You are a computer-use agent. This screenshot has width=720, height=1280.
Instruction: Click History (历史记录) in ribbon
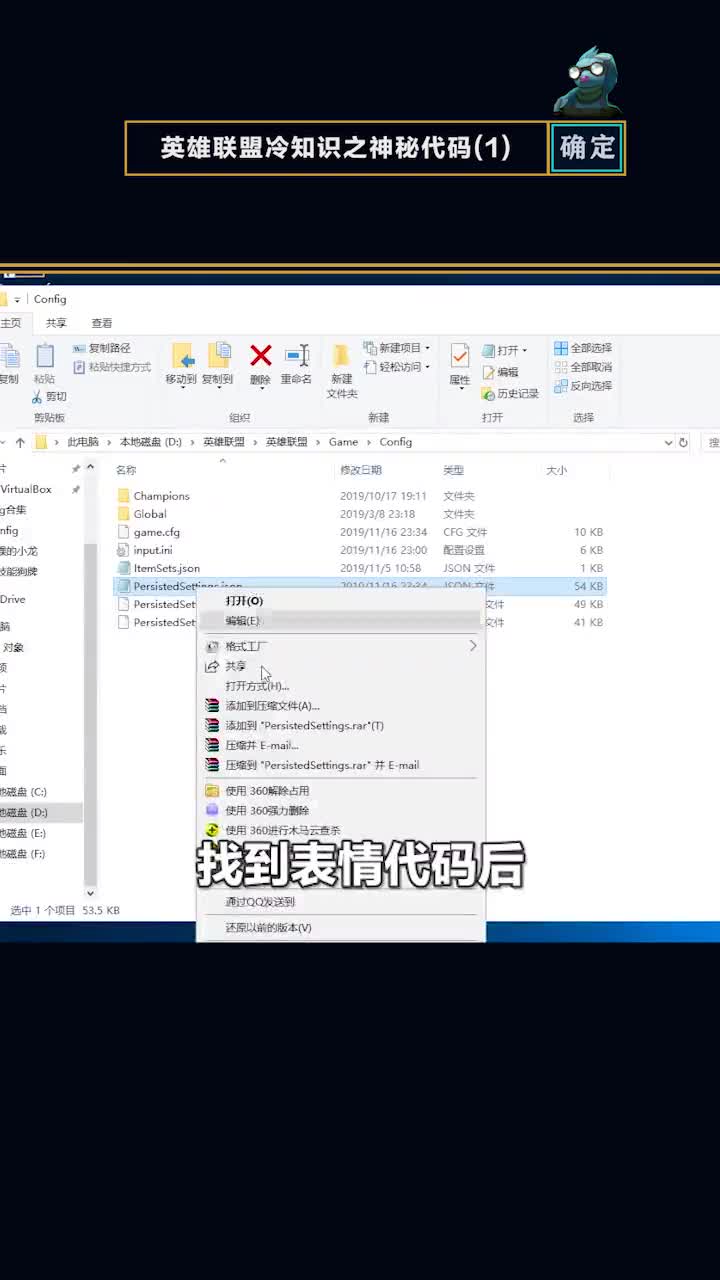click(x=511, y=394)
